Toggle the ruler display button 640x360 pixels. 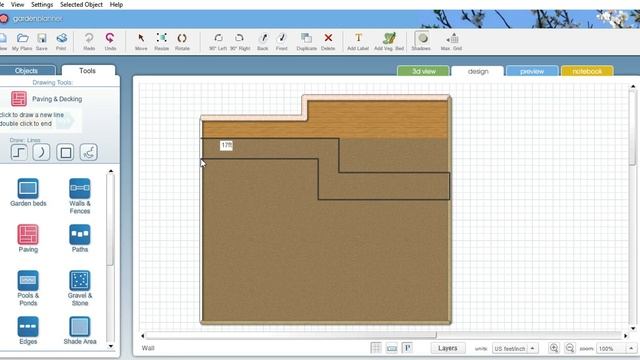pyautogui.click(x=392, y=348)
